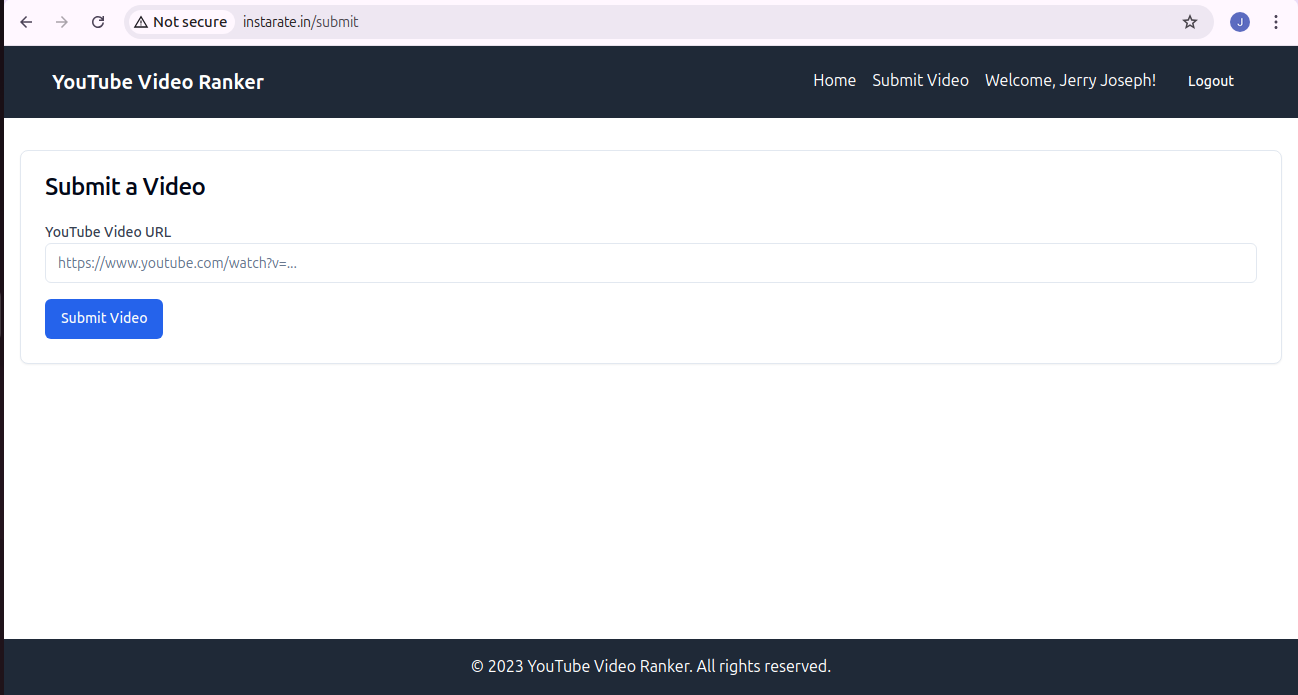1298x695 pixels.
Task: Go back using the browser back arrow
Action: point(26,22)
